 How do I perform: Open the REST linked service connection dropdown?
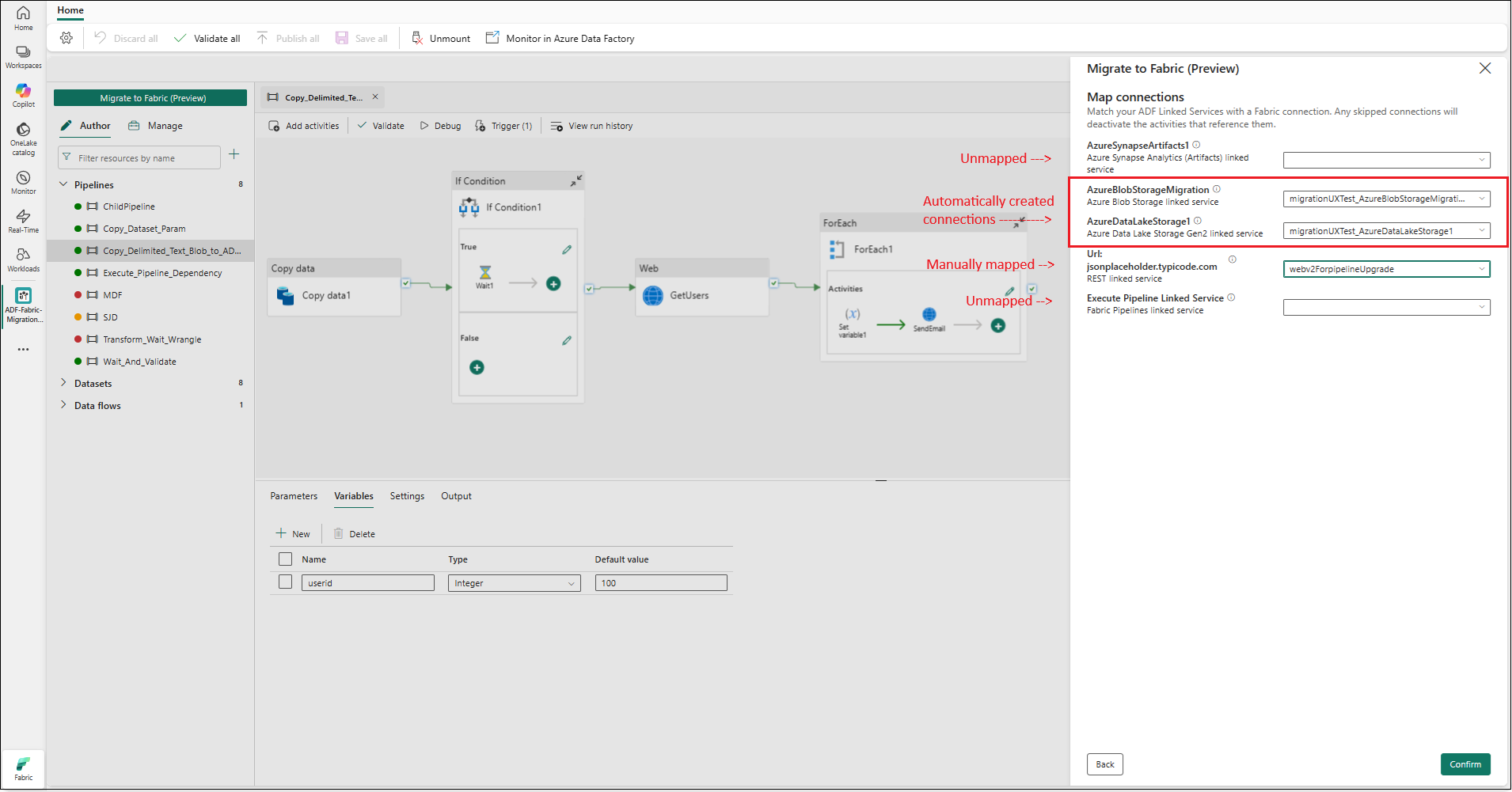coord(1386,269)
